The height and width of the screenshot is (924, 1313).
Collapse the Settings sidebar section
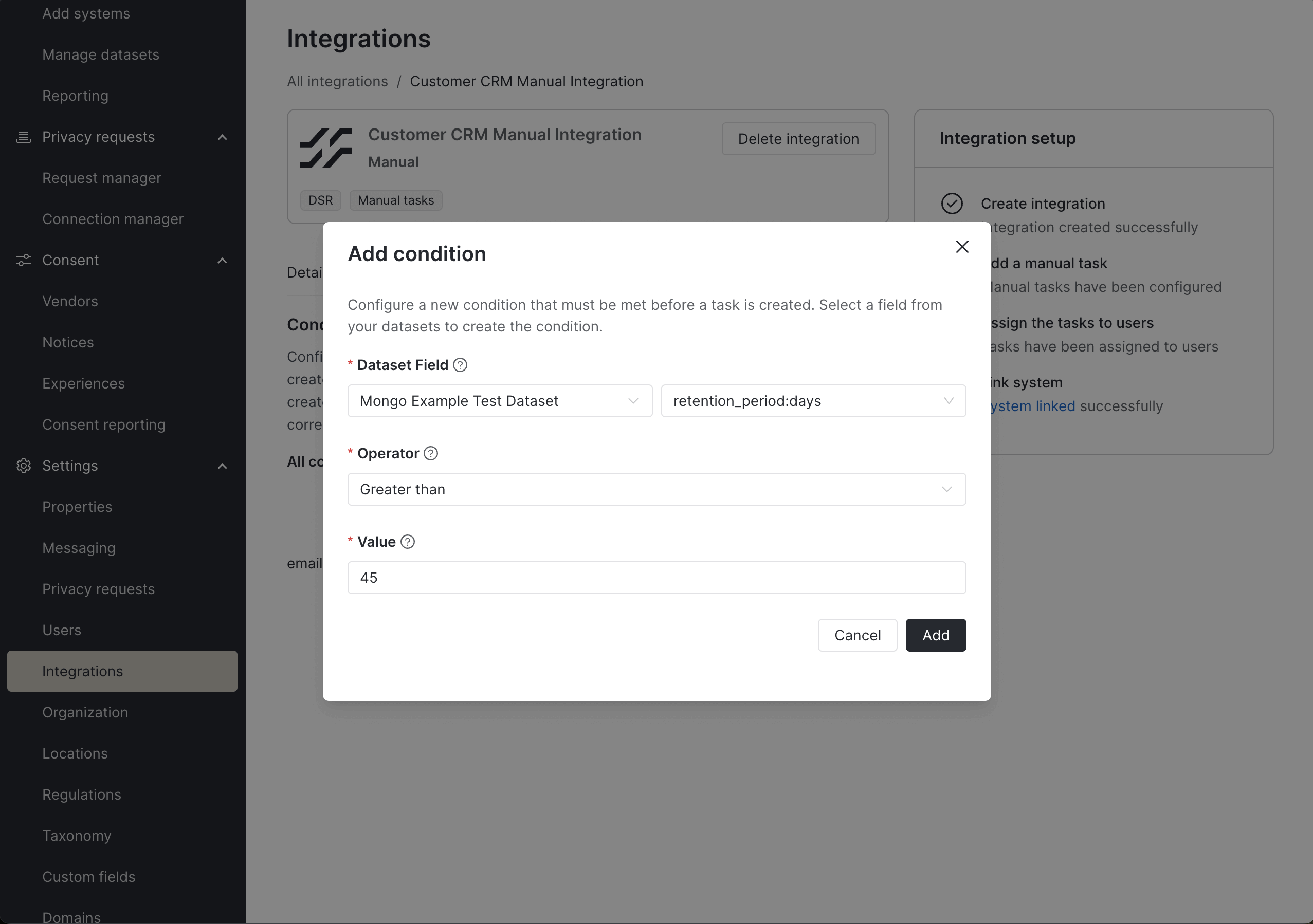pyautogui.click(x=223, y=466)
